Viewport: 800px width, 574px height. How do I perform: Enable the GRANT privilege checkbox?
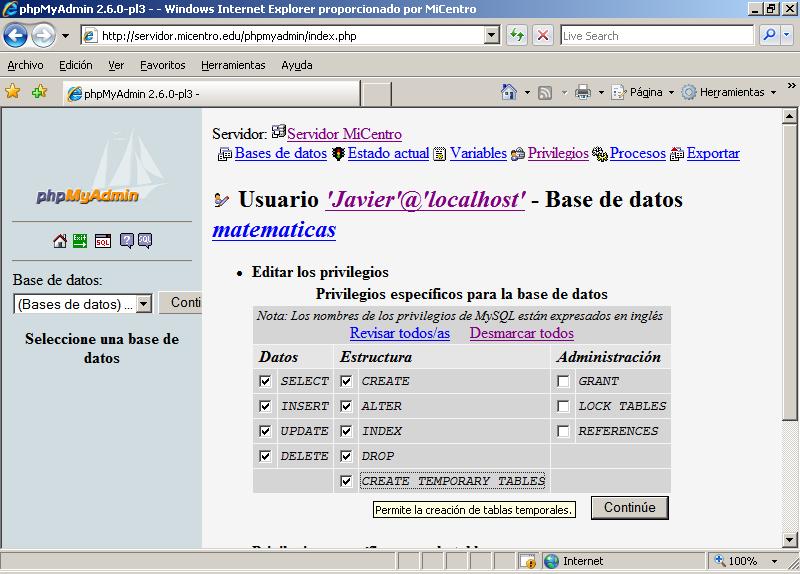click(x=564, y=381)
